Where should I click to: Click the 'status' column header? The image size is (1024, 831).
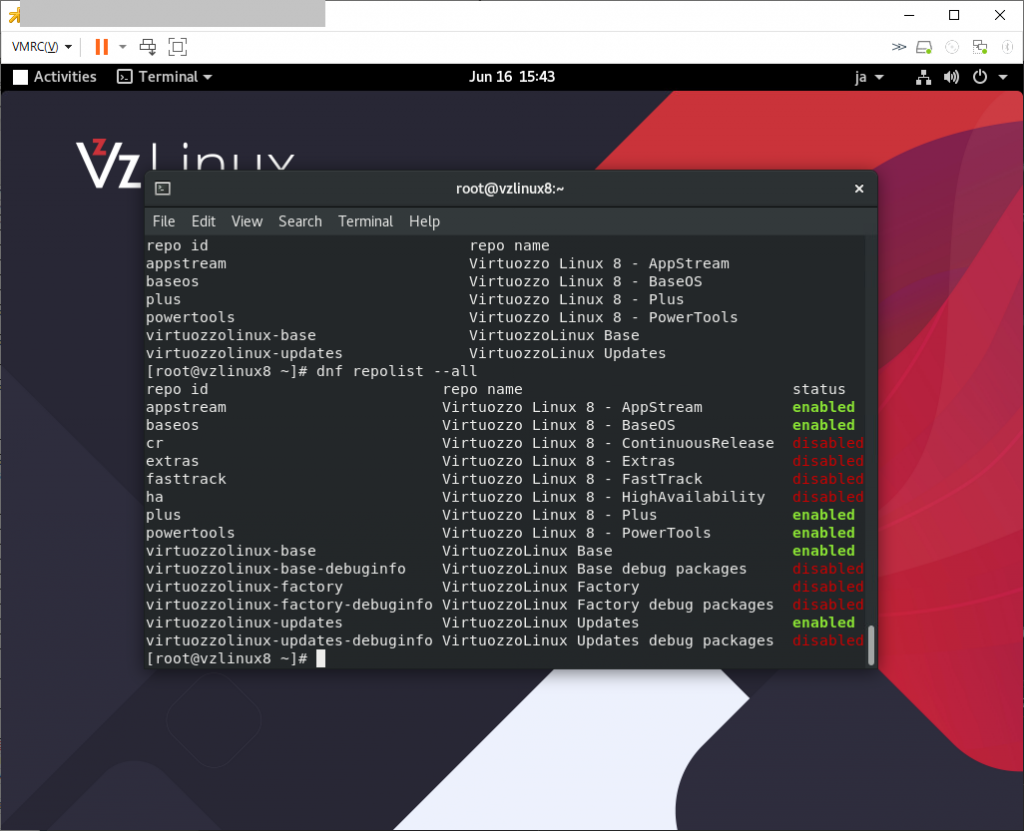[x=819, y=389]
